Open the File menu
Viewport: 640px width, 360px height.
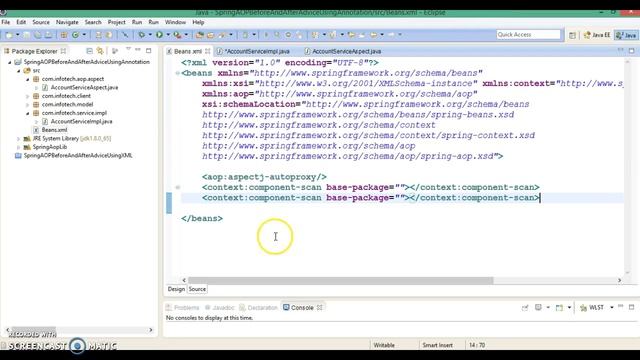point(6,22)
